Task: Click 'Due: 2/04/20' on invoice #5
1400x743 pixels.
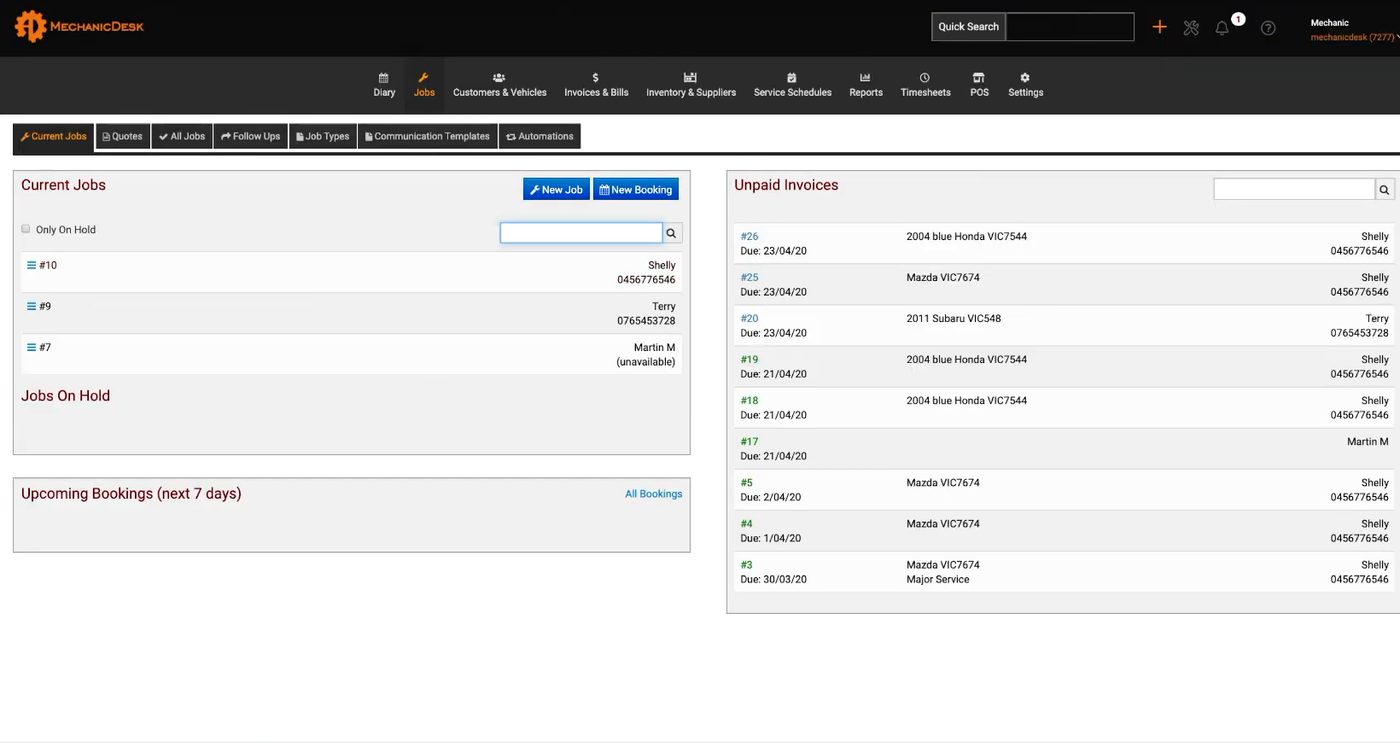Action: [770, 497]
